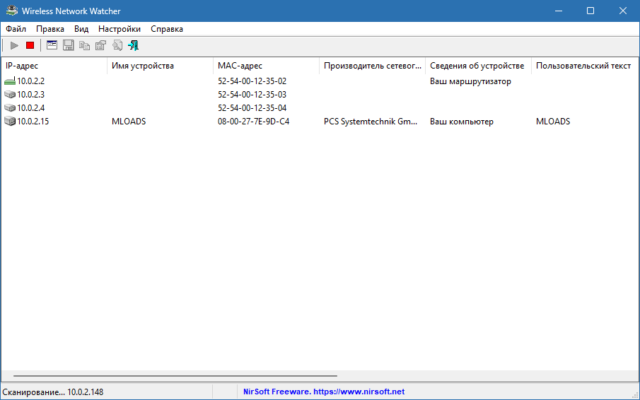Sort by Производитель сетевог... column header
Screen dimensions: 640x400
[372, 66]
